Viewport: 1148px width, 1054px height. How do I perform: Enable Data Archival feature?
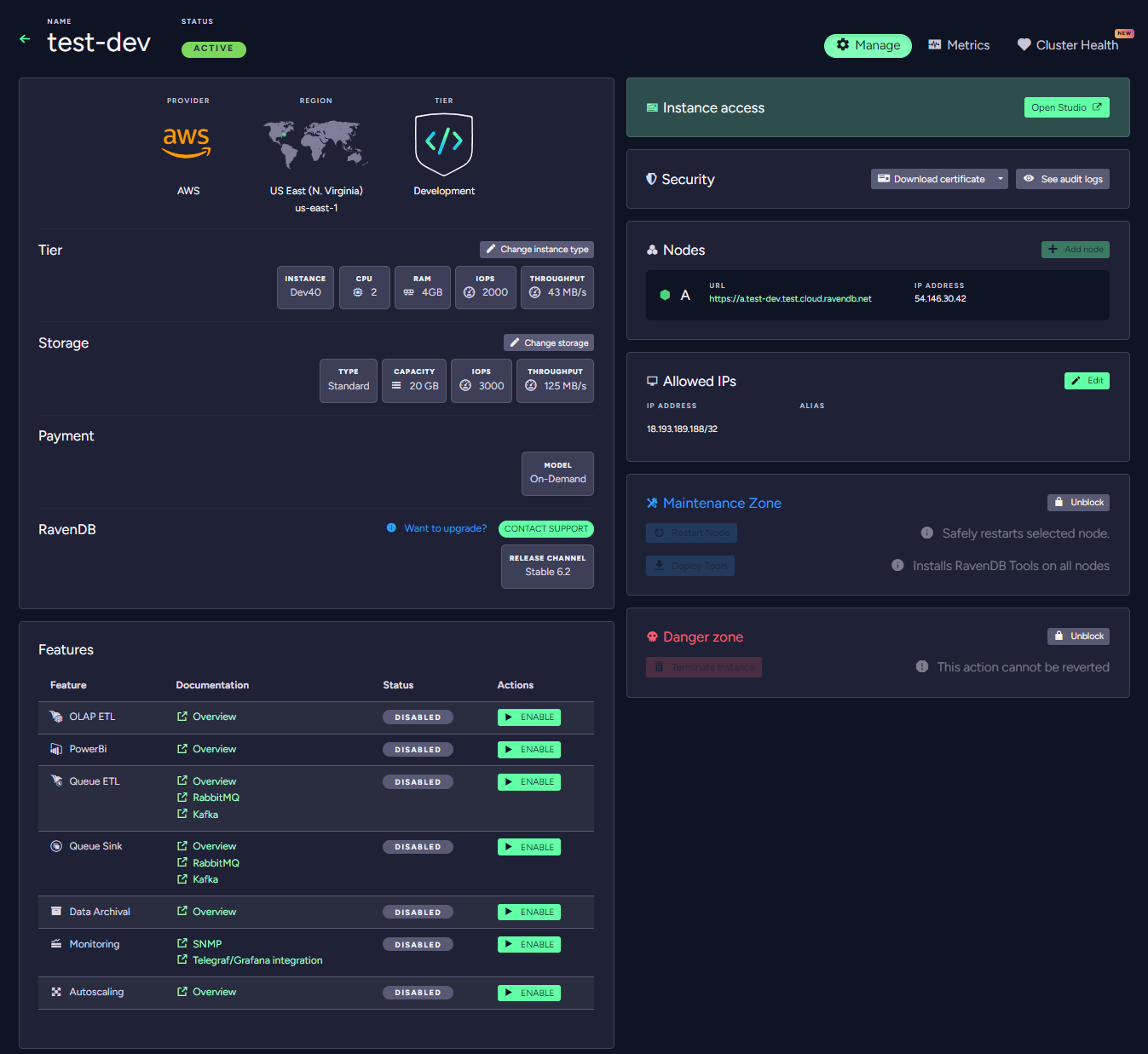click(529, 913)
